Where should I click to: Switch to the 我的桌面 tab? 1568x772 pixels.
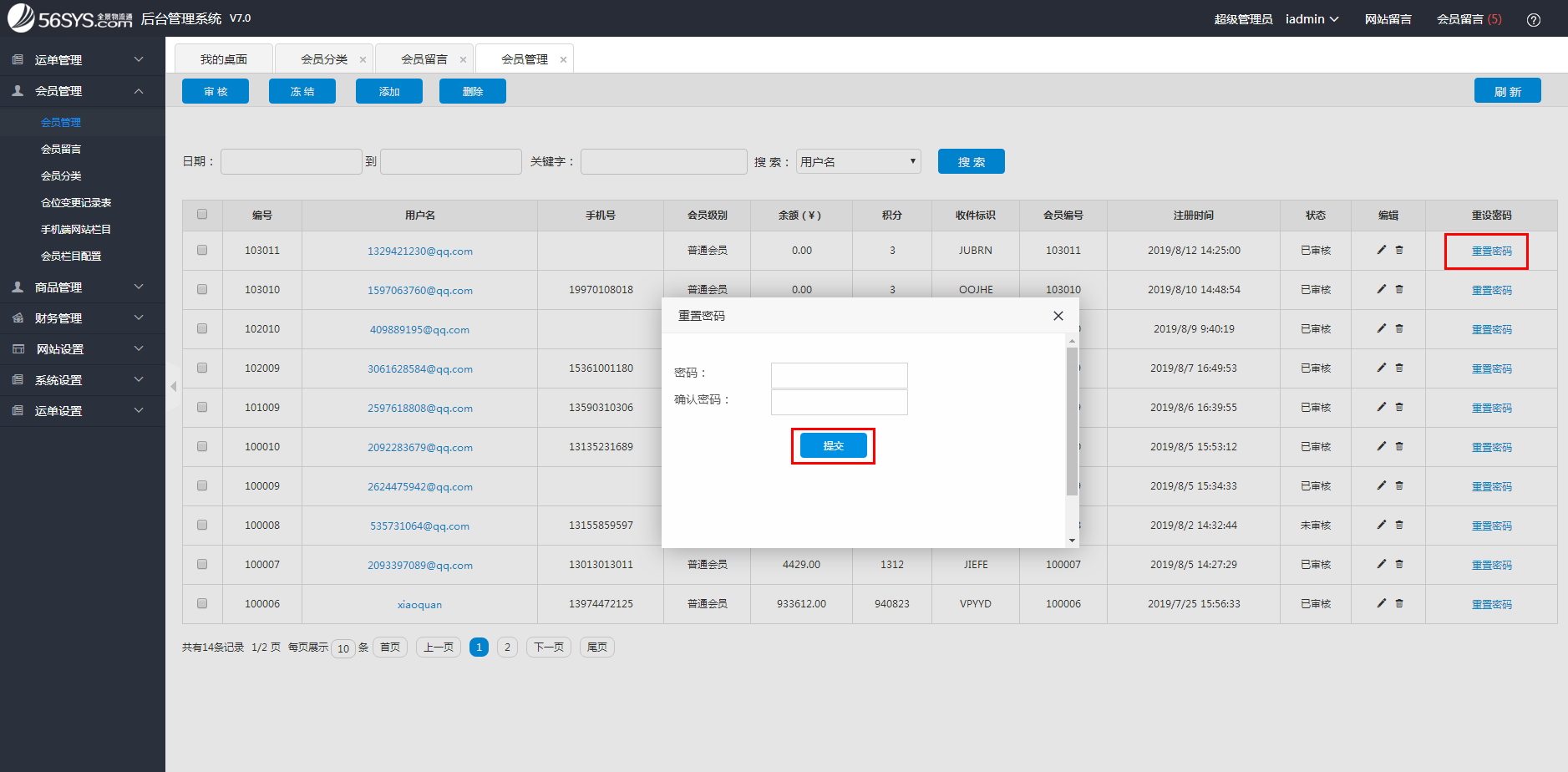coord(223,58)
